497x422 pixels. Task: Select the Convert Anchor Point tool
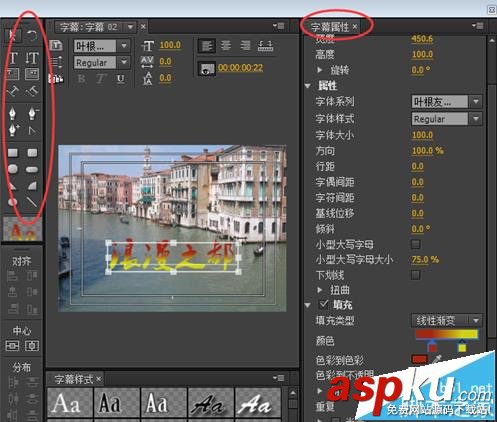32,130
